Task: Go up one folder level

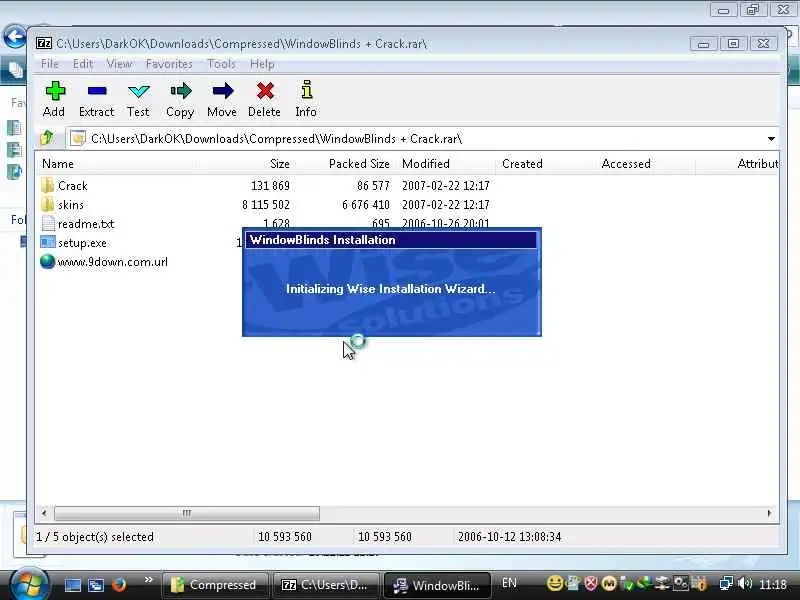Action: [47, 138]
